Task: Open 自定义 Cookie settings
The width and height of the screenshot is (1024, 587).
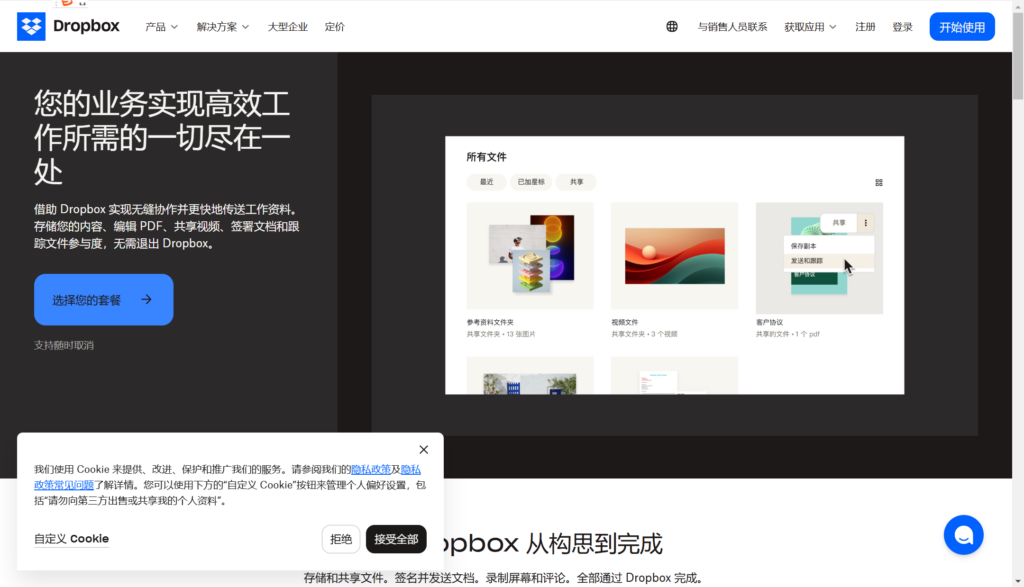Action: [x=71, y=539]
